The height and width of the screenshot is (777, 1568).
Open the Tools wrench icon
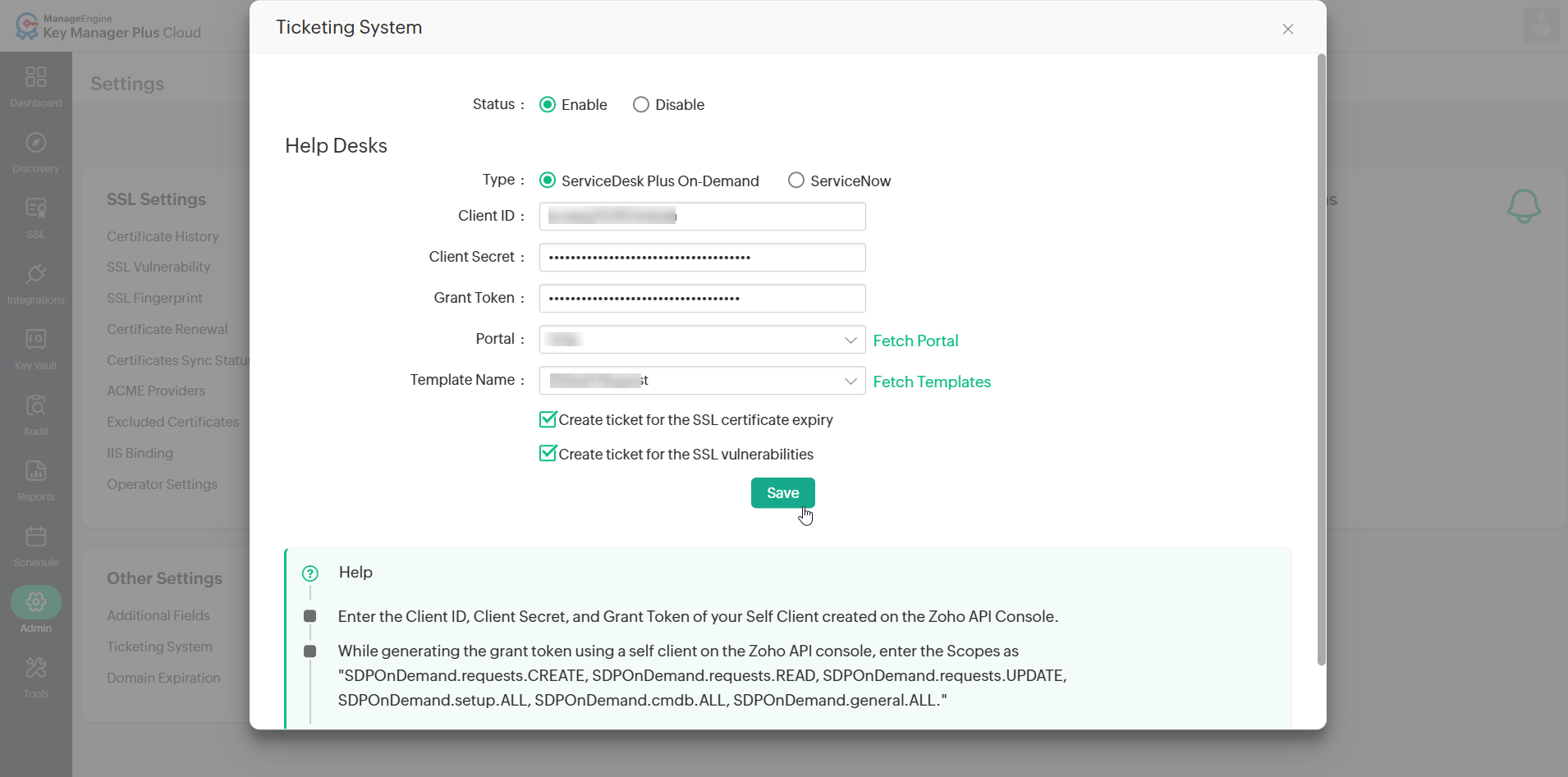coord(35,668)
